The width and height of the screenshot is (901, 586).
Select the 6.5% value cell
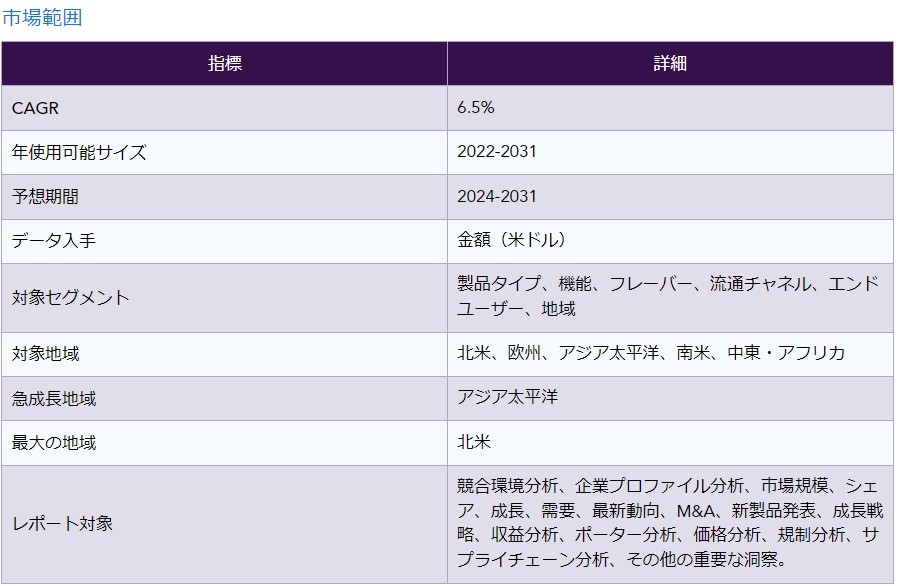670,107
